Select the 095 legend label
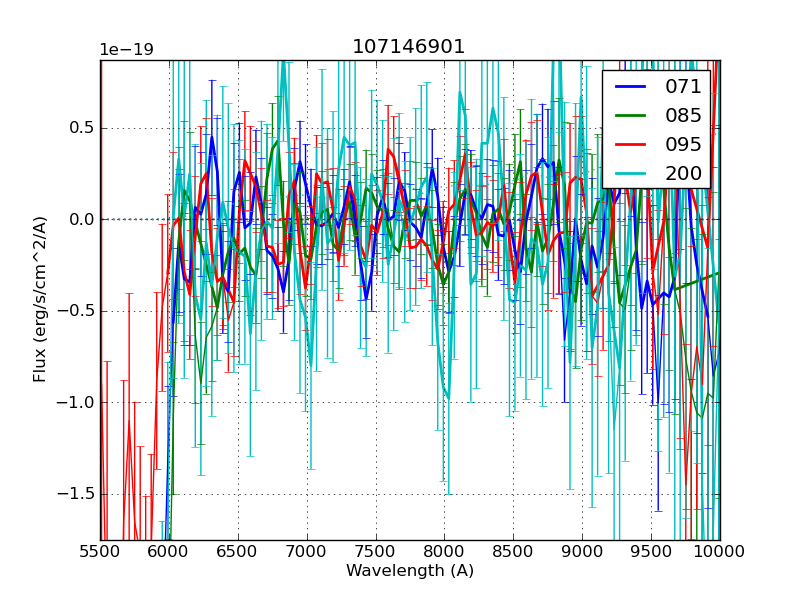The image size is (800, 600). coord(683,144)
